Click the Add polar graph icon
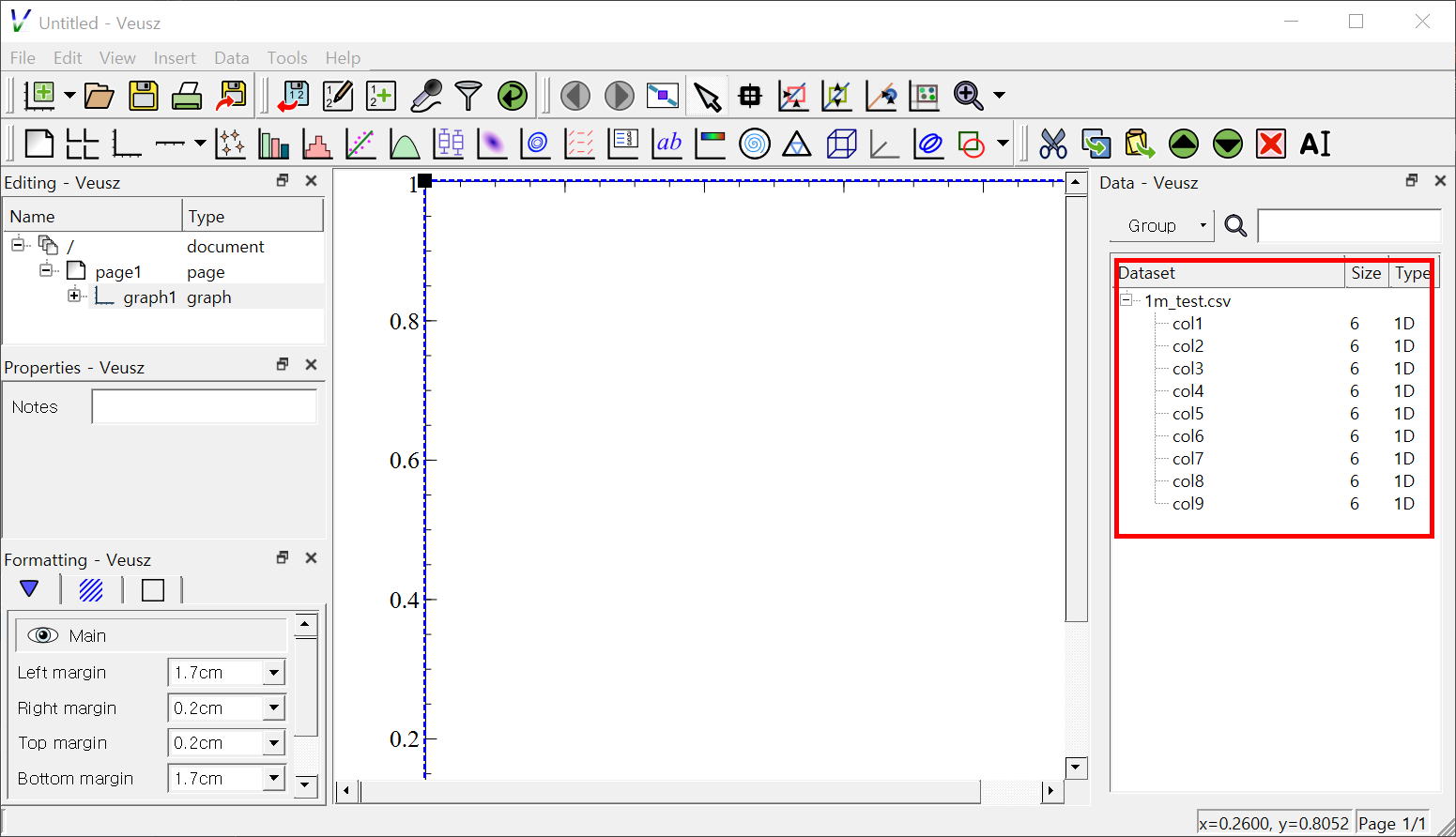 [755, 144]
